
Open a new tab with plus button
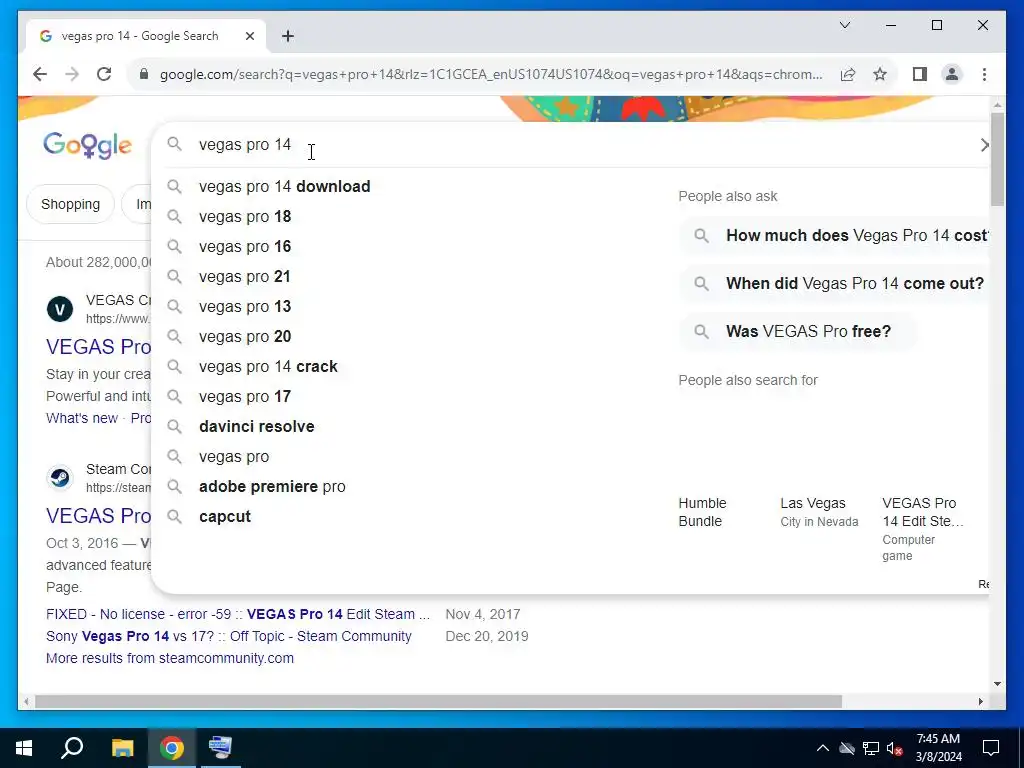(x=287, y=36)
